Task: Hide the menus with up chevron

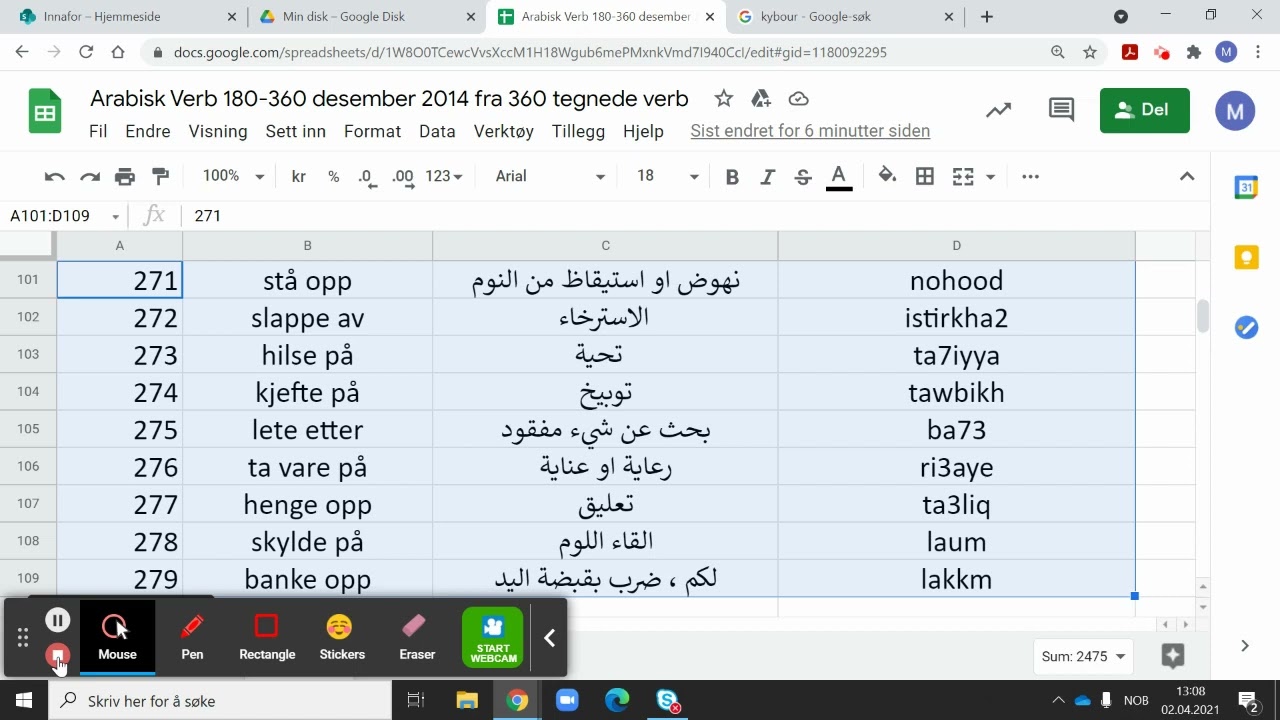Action: point(1187,177)
